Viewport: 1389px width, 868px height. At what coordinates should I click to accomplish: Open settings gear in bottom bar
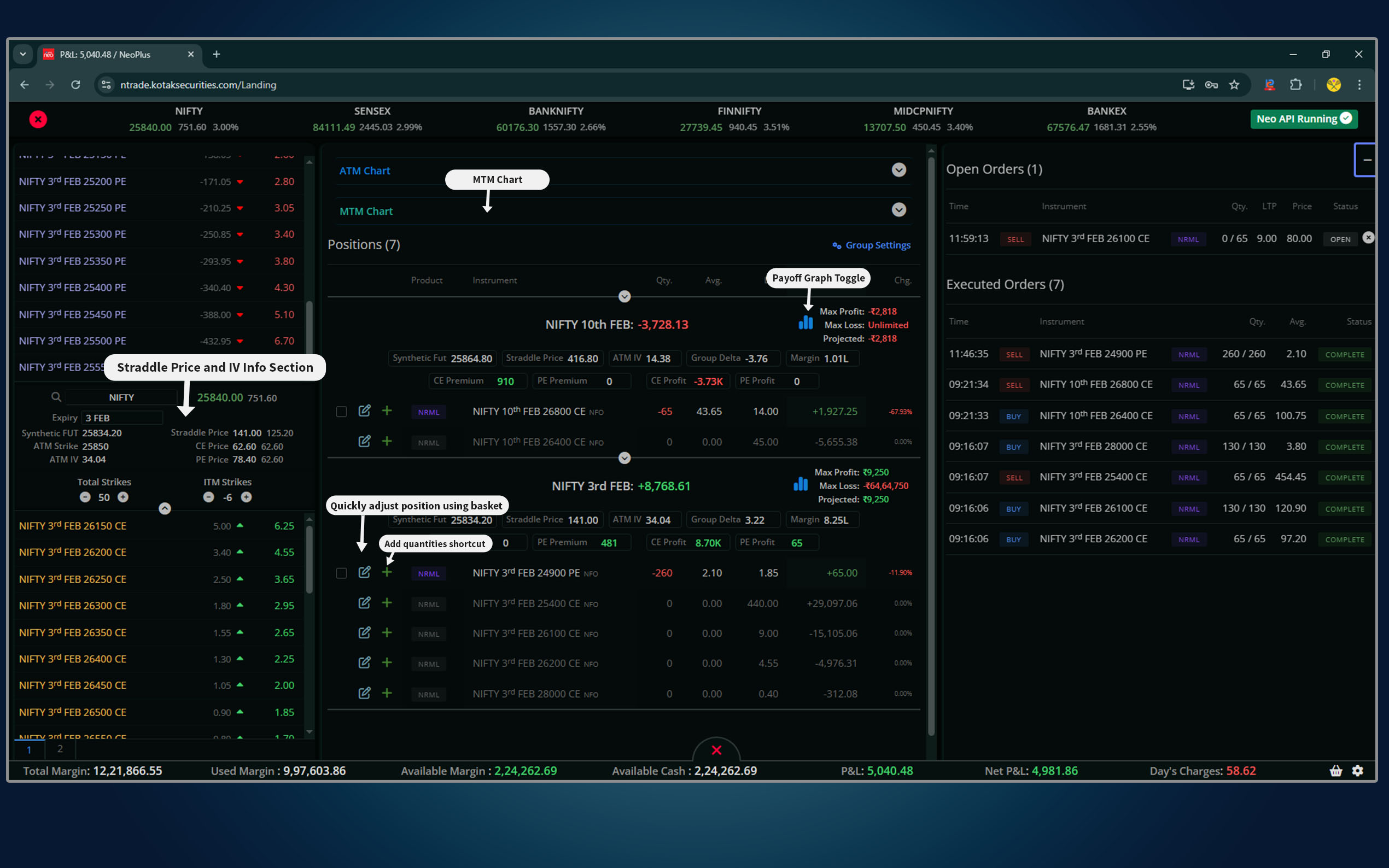(1357, 770)
